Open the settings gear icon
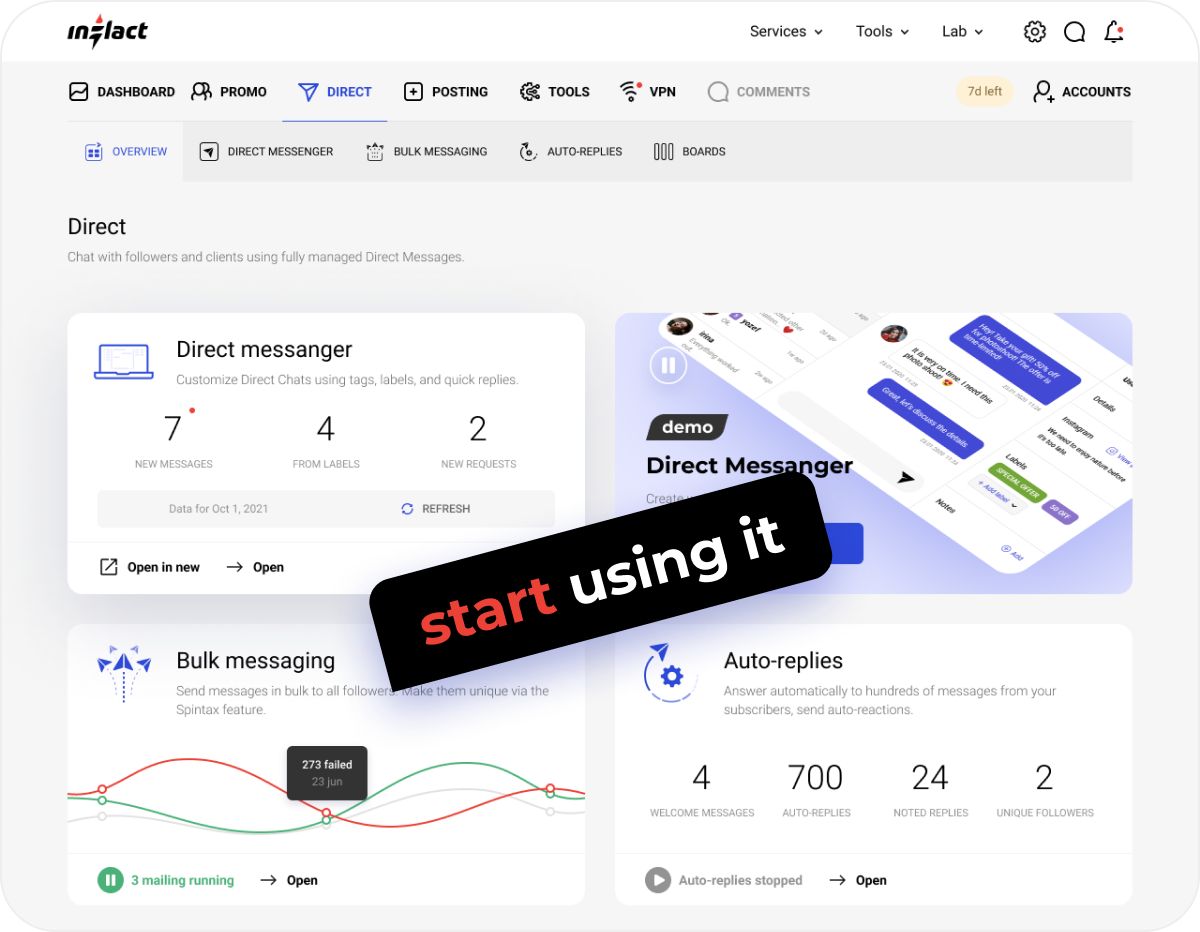Image resolution: width=1200 pixels, height=932 pixels. tap(1035, 32)
